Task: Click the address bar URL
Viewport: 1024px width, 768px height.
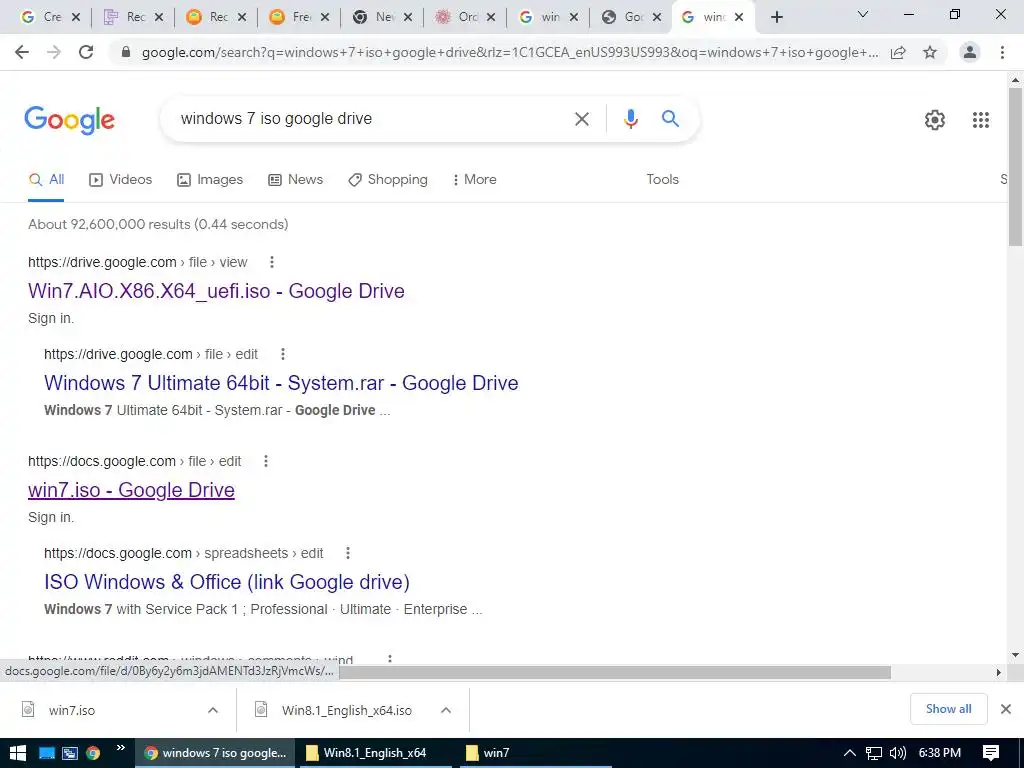Action: pyautogui.click(x=509, y=52)
